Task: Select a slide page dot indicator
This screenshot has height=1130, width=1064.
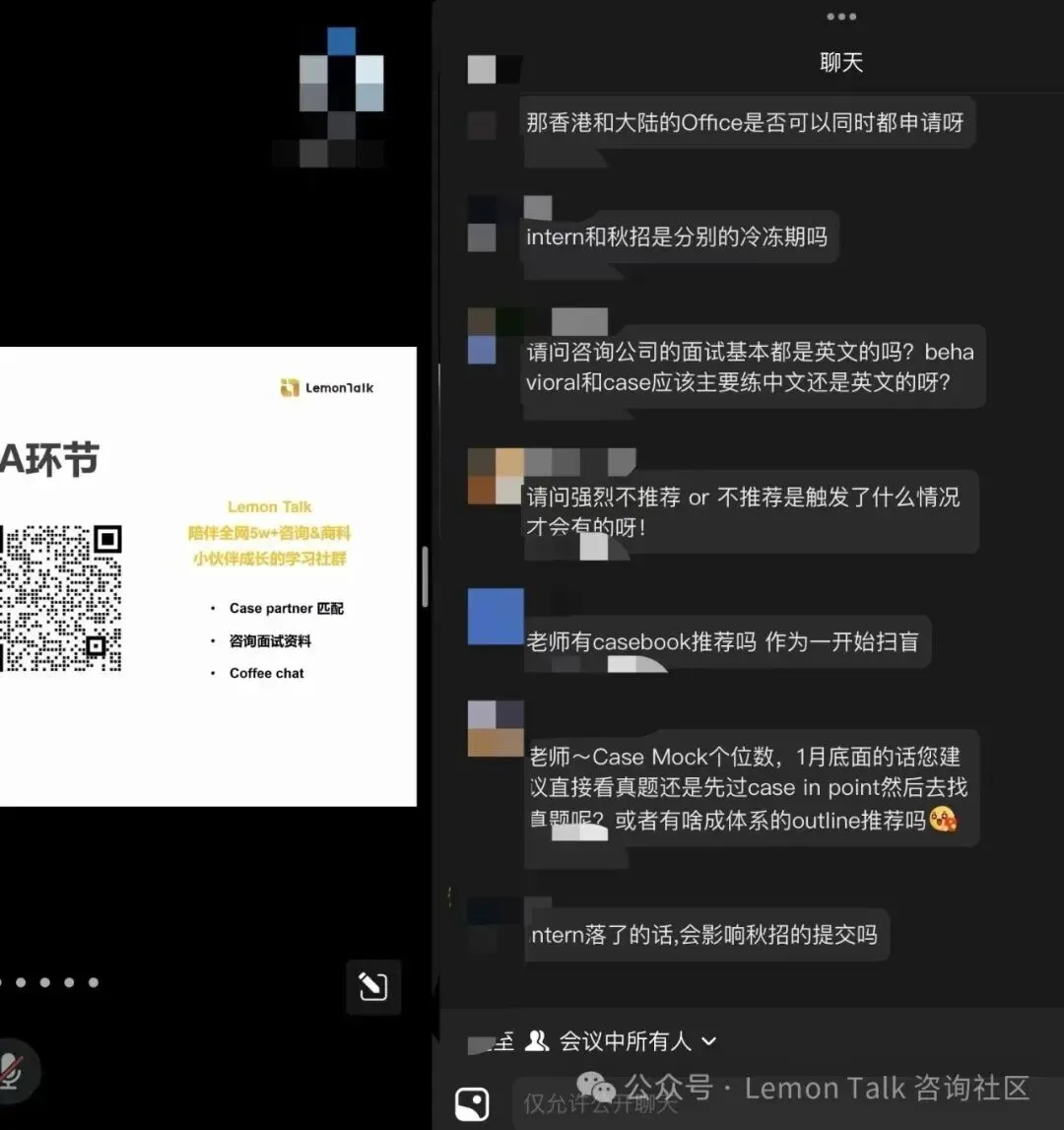Action: point(20,982)
